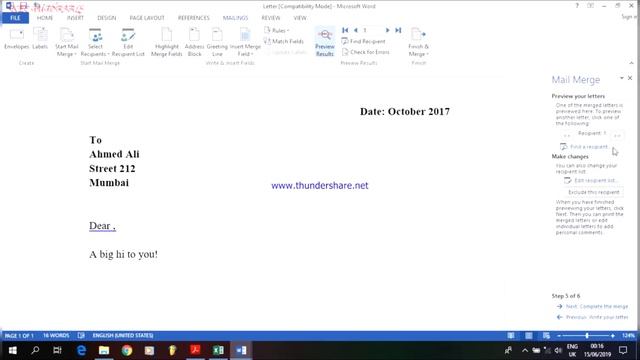Open the FILE tab
The image size is (640, 360).
click(x=15, y=18)
